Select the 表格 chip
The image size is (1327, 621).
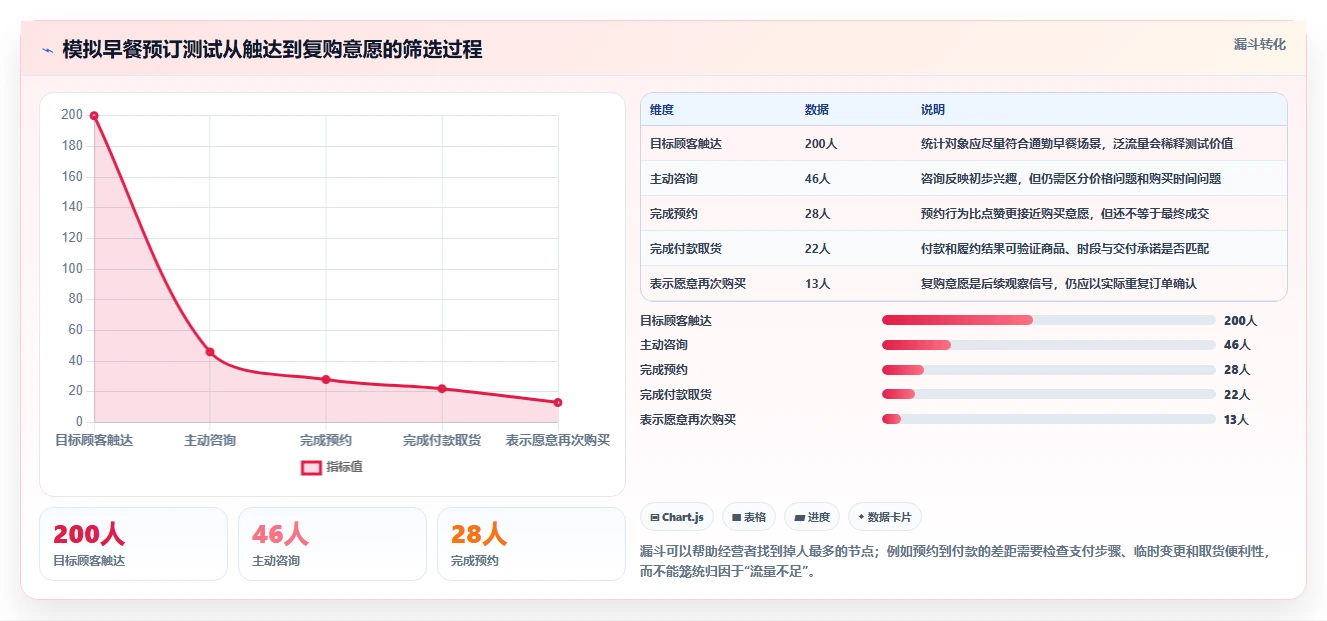click(749, 517)
